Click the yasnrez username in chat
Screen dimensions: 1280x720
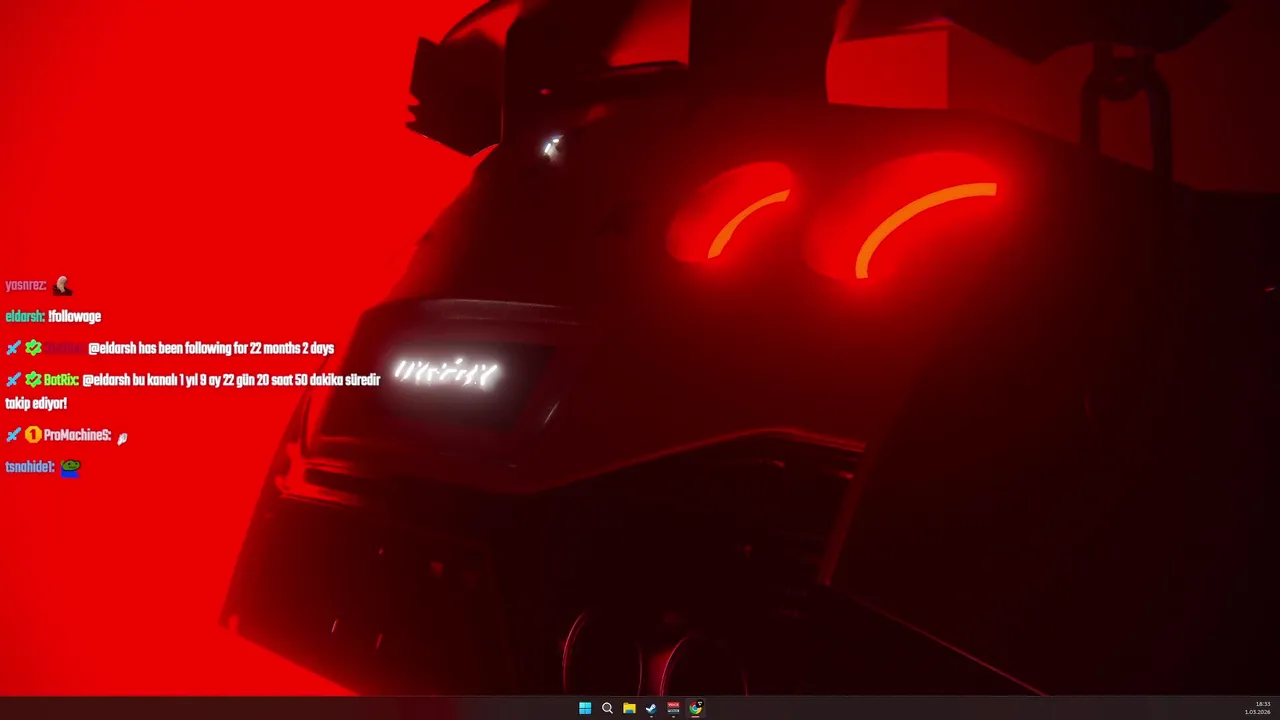click(x=26, y=286)
